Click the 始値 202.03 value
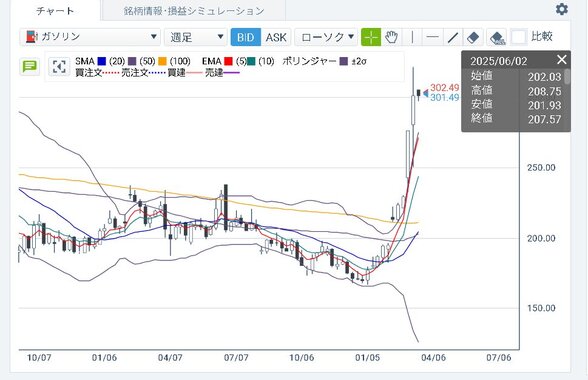This screenshot has height=380, width=588. (544, 77)
